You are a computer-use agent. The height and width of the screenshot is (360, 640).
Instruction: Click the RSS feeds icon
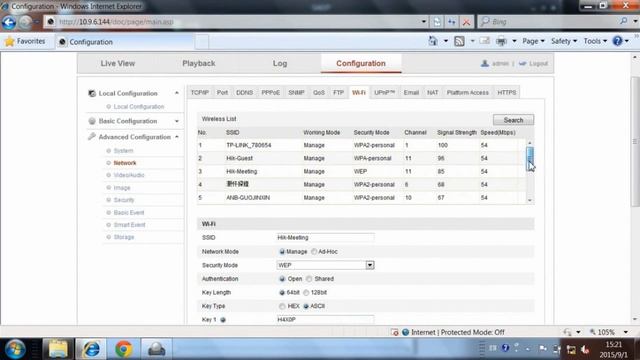pyautogui.click(x=459, y=41)
